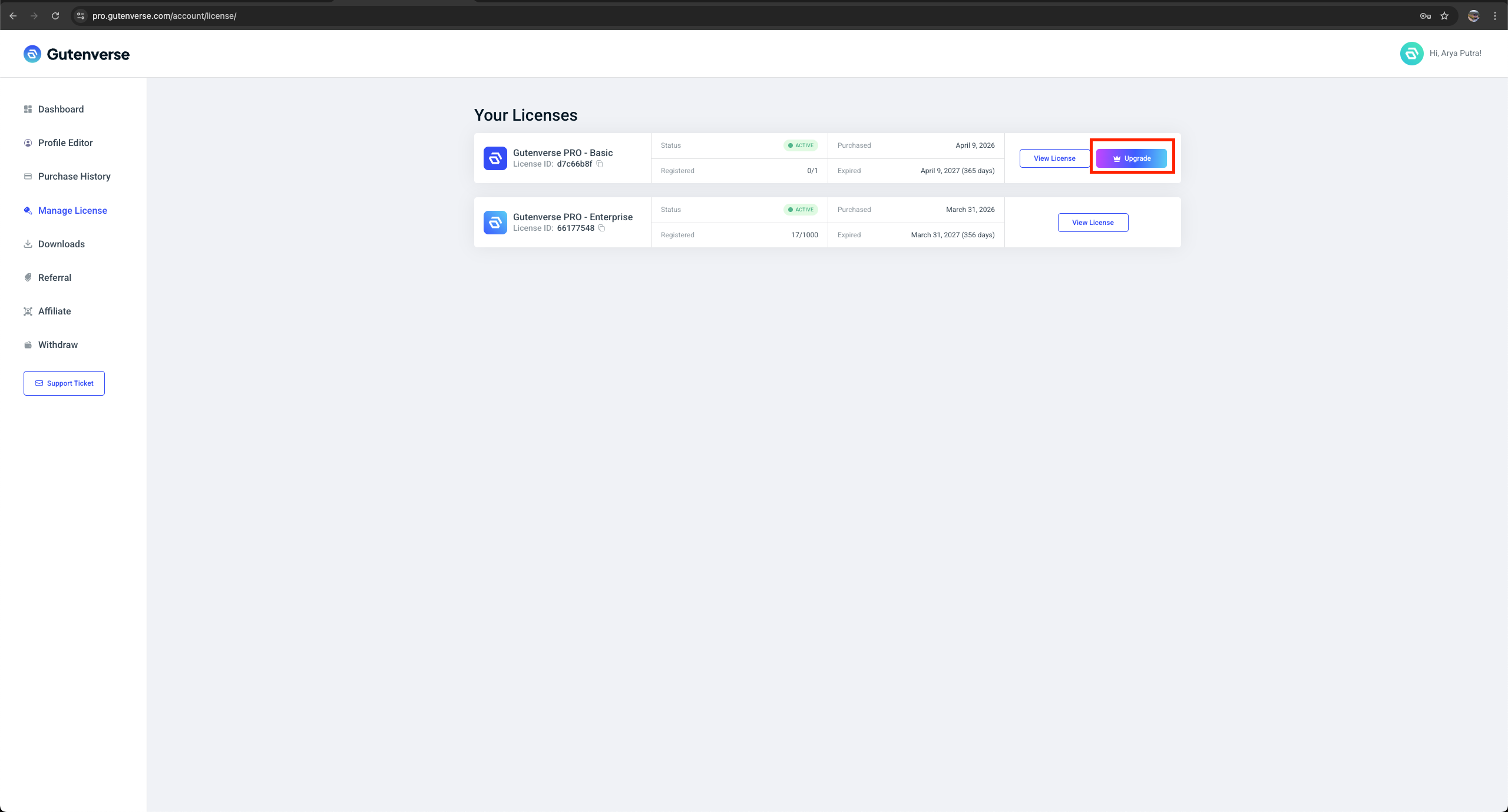Open the site information icon in the URL bar

pyautogui.click(x=81, y=16)
